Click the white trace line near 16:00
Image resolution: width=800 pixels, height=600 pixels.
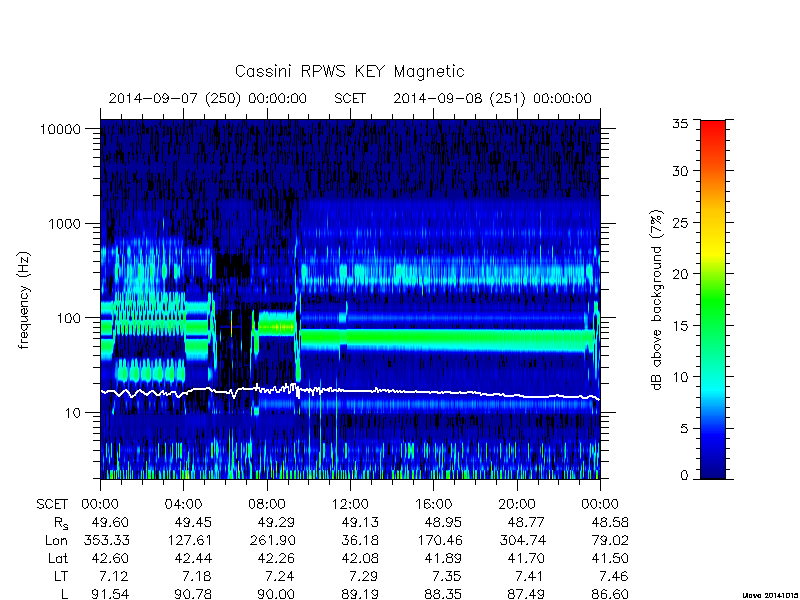433,392
